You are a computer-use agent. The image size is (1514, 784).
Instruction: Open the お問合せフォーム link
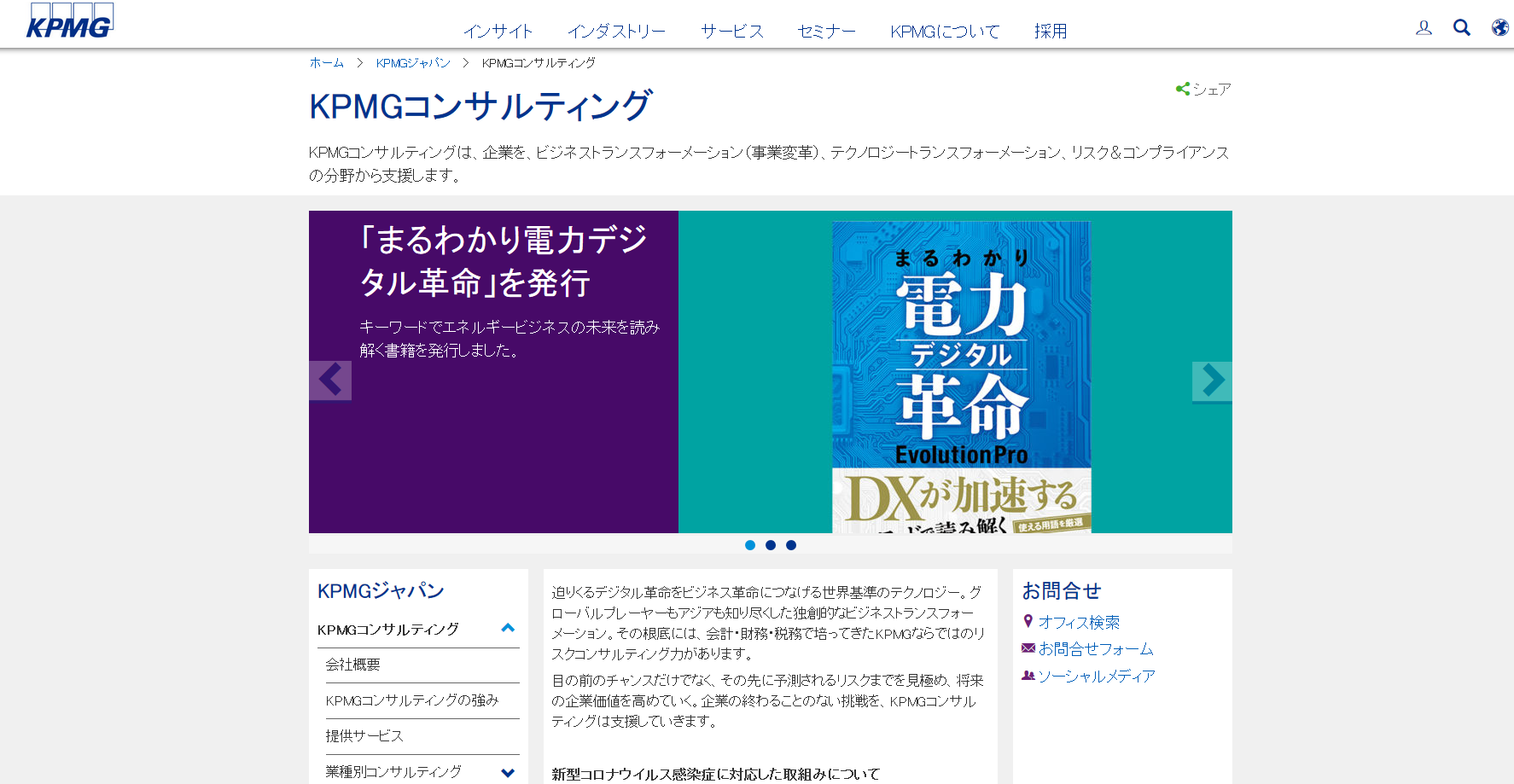coord(1096,649)
